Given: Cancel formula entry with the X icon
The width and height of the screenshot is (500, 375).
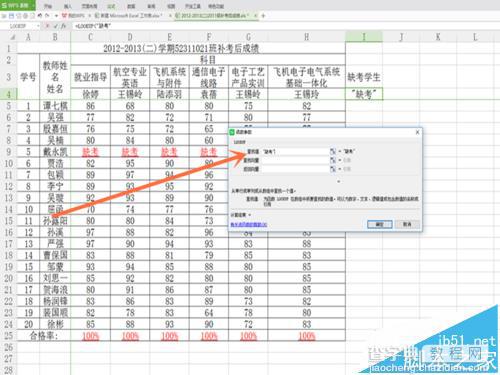Looking at the screenshot, I should [47, 26].
